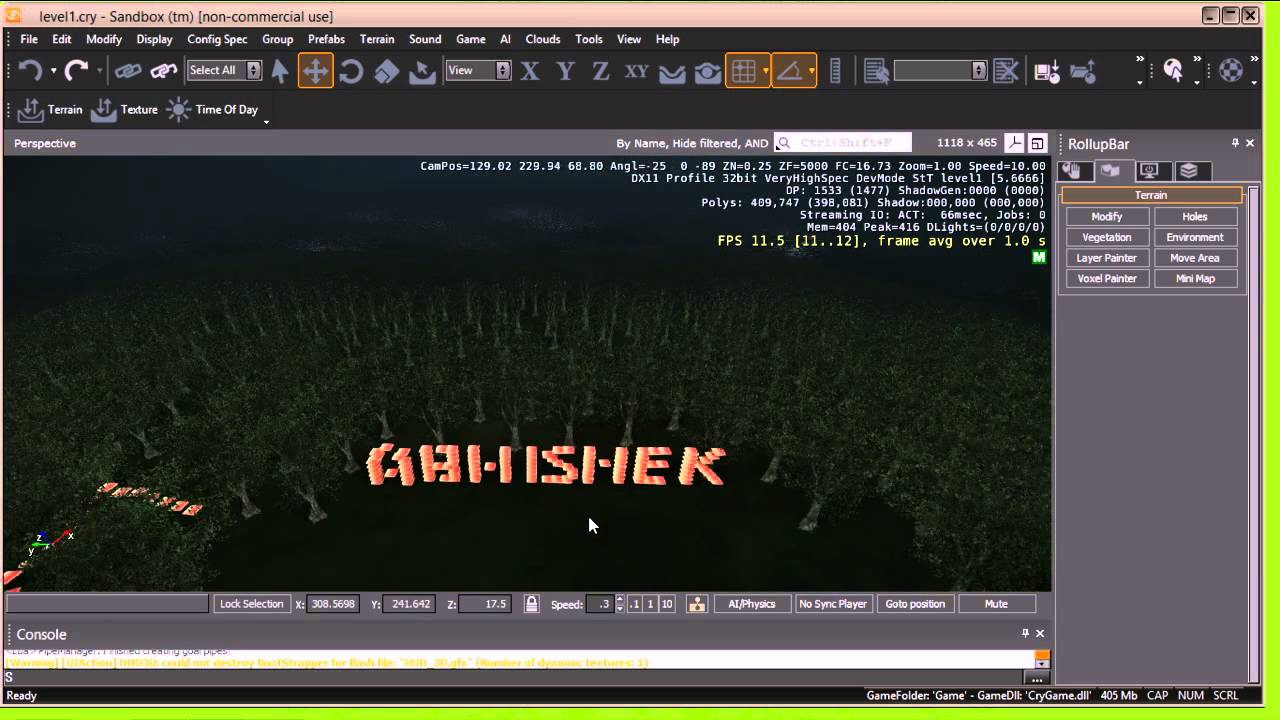Toggle Snap to grid button

click(x=743, y=70)
